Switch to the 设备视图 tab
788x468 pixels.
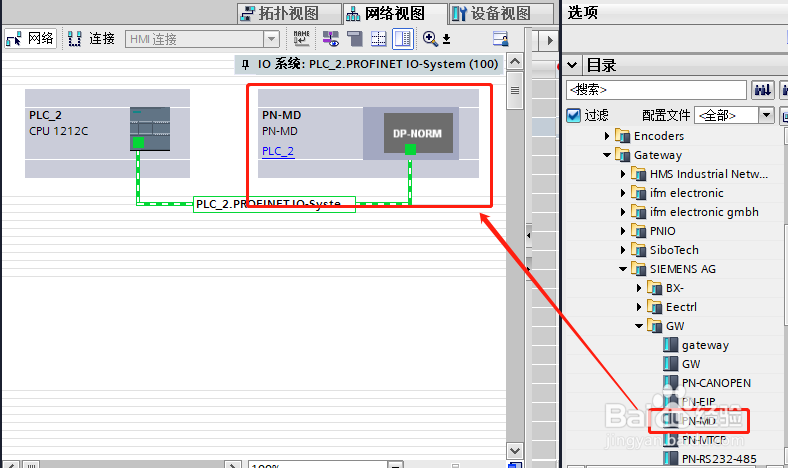[500, 13]
